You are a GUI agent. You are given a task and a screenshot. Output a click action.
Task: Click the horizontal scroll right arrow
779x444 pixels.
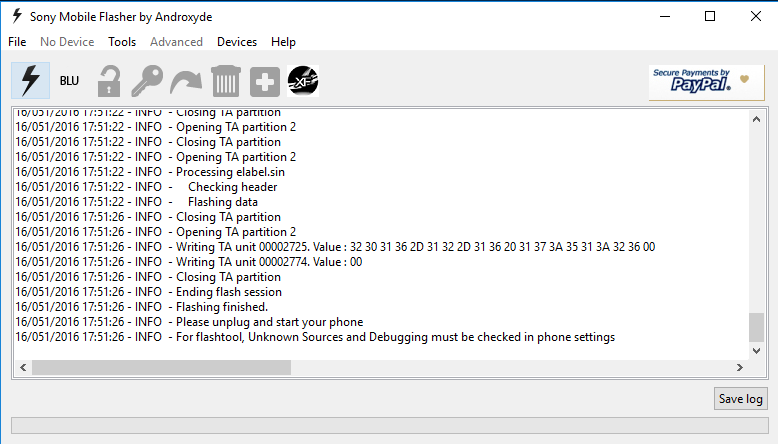pos(740,368)
